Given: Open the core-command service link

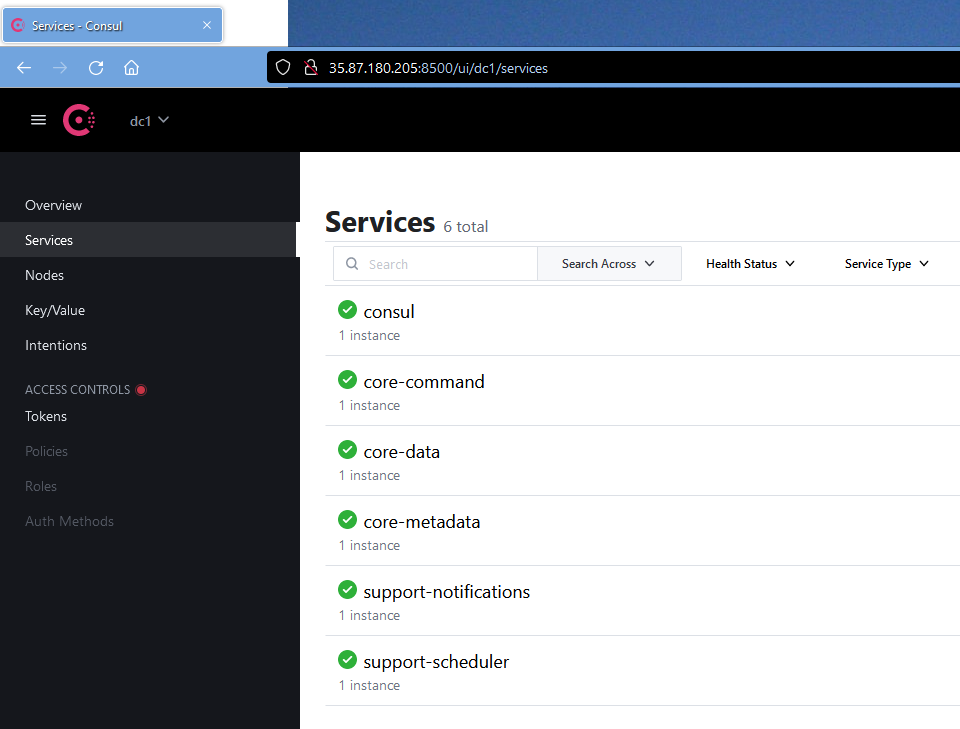Looking at the screenshot, I should point(424,381).
